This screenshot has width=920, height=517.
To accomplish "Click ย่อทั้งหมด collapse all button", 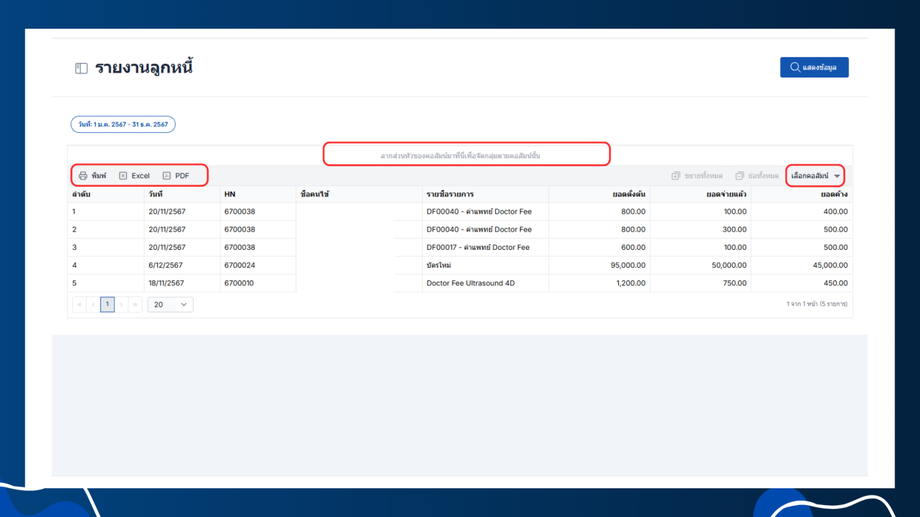I will point(757,175).
